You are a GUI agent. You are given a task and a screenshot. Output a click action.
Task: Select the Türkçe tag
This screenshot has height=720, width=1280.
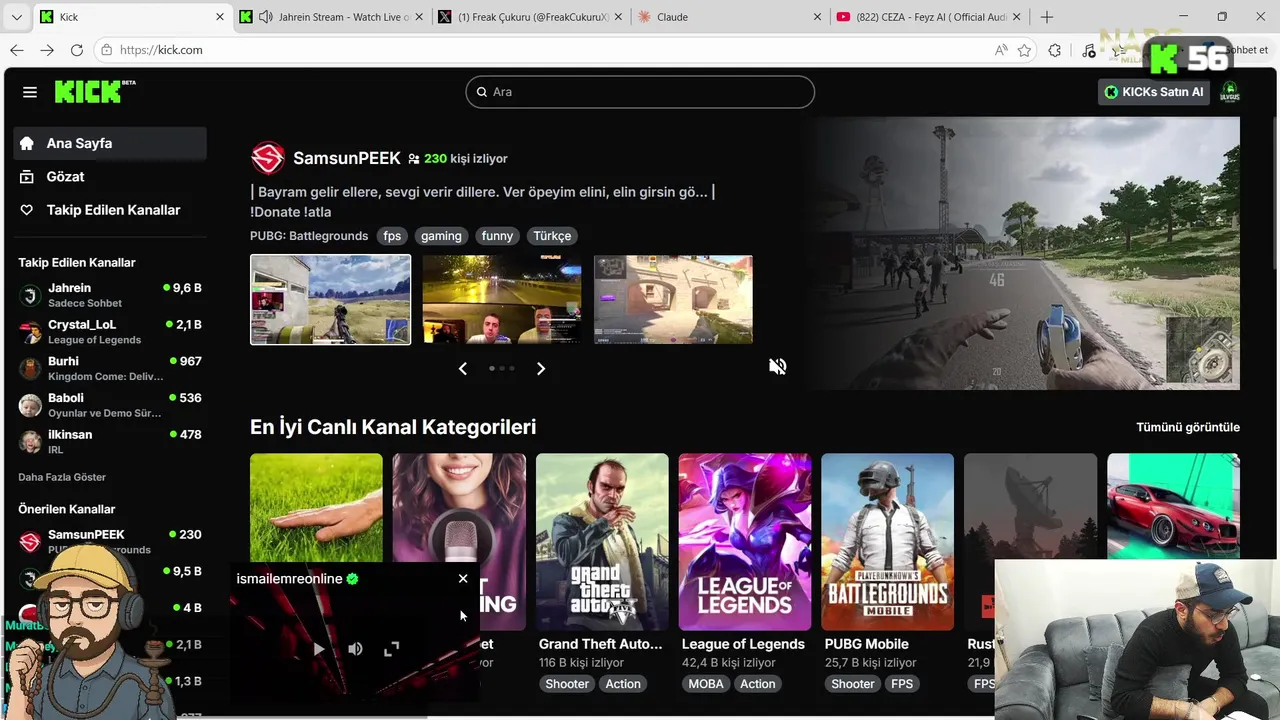552,236
